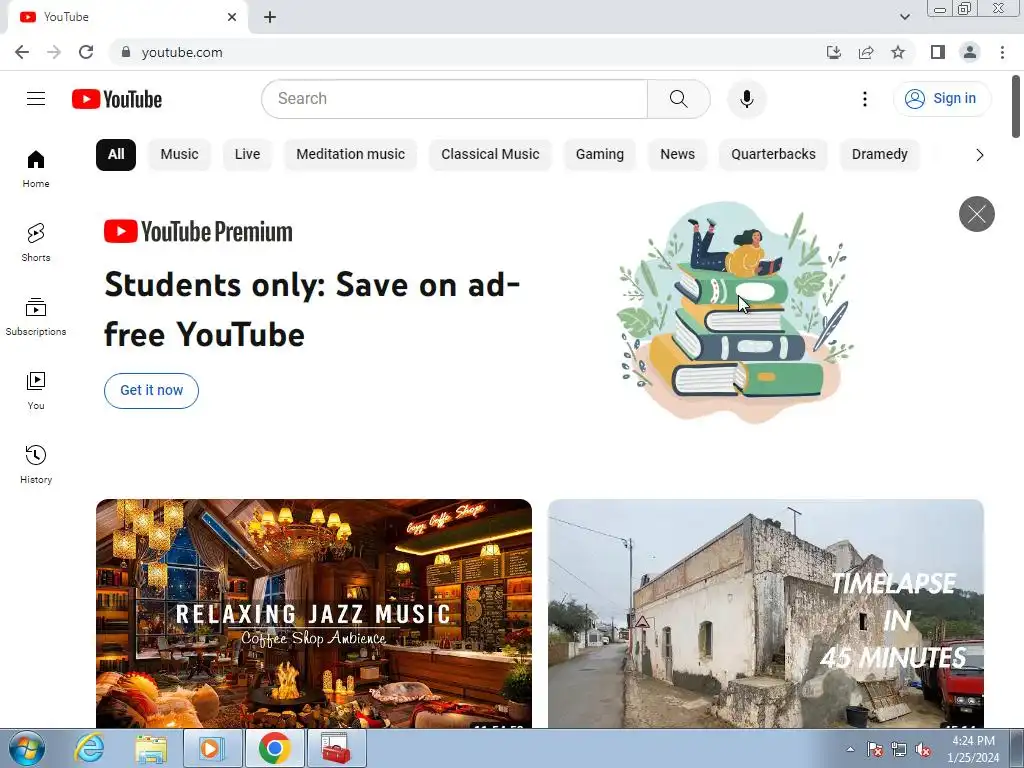Open the toolbox app in taskbar
The width and height of the screenshot is (1024, 768).
click(336, 748)
